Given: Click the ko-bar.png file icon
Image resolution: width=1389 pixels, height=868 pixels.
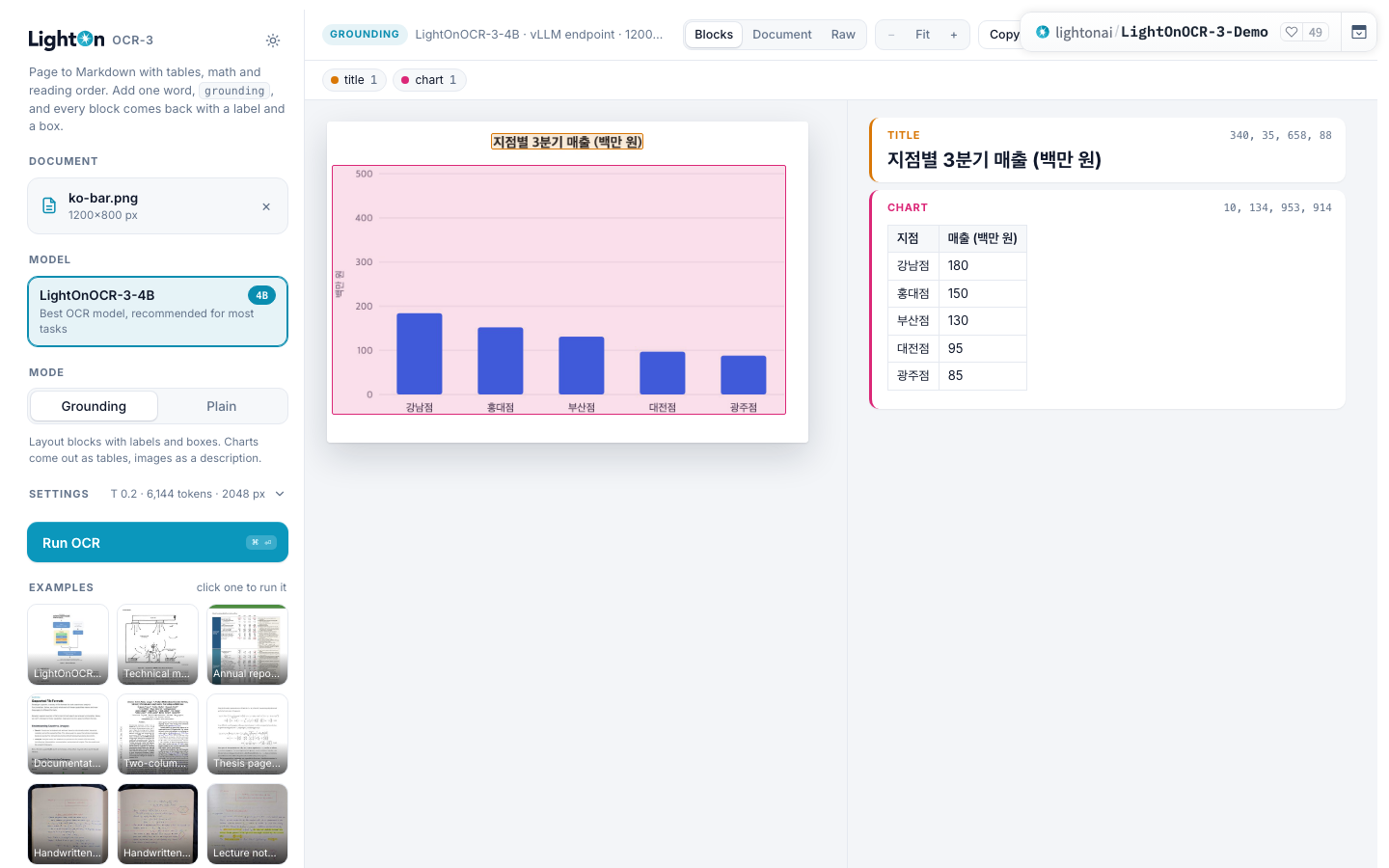Looking at the screenshot, I should [49, 205].
